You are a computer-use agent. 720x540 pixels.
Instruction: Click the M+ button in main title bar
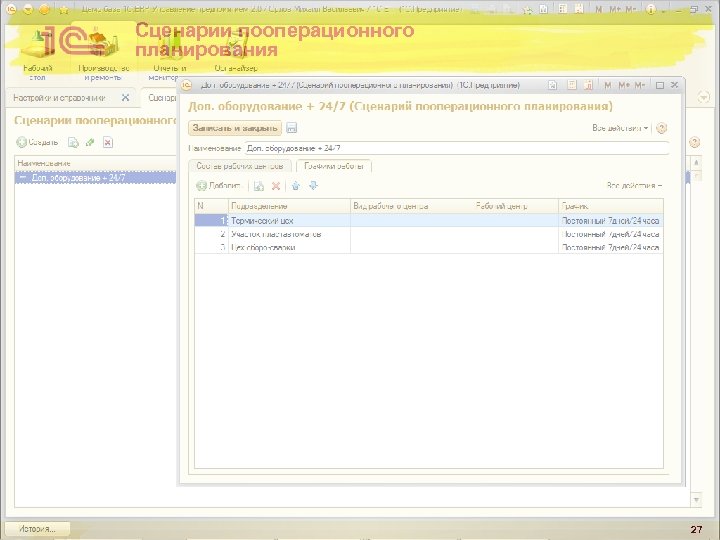pos(615,8)
